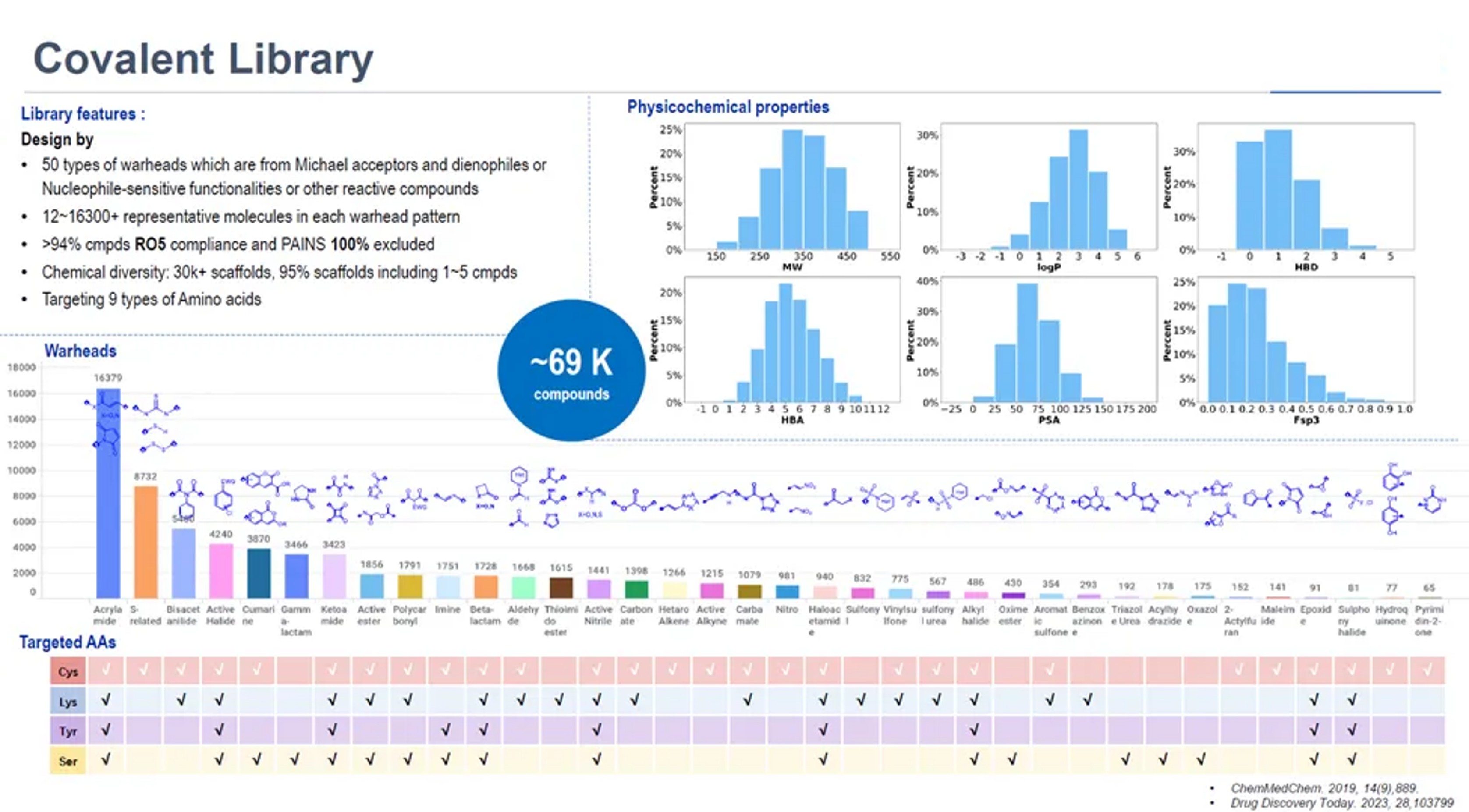Click the orange S-related bar
The image size is (1469, 812).
click(x=145, y=542)
